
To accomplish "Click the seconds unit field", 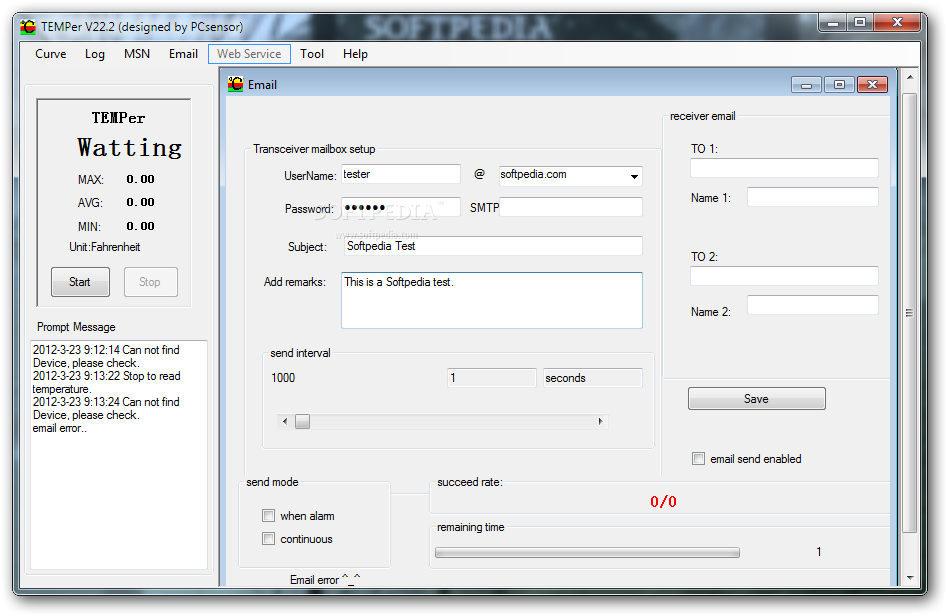I will coord(592,378).
